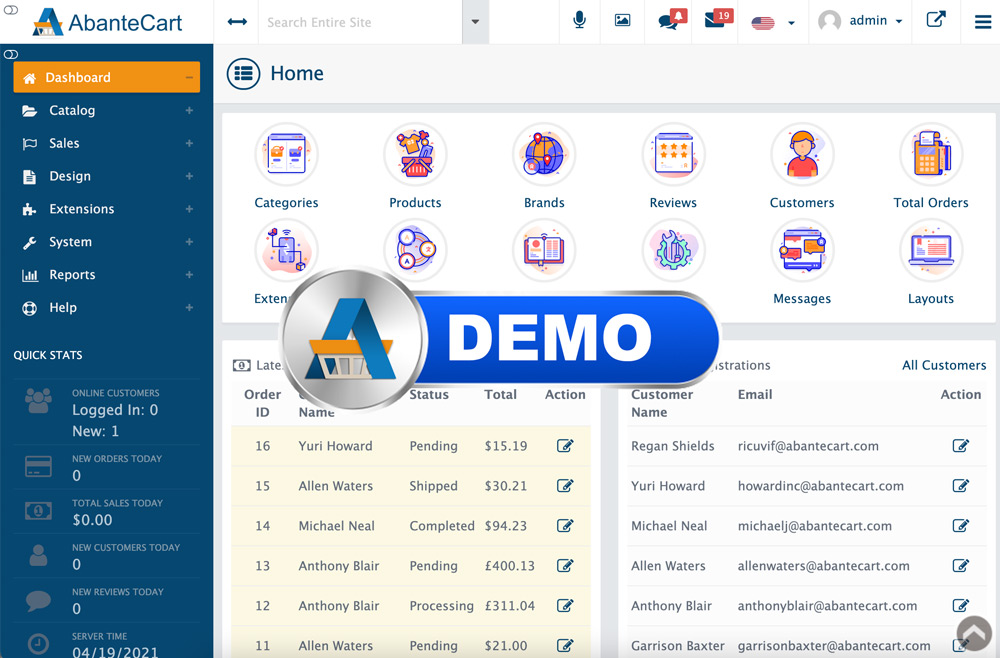Select Help in the sidebar
This screenshot has width=1000, height=658.
pyautogui.click(x=107, y=308)
